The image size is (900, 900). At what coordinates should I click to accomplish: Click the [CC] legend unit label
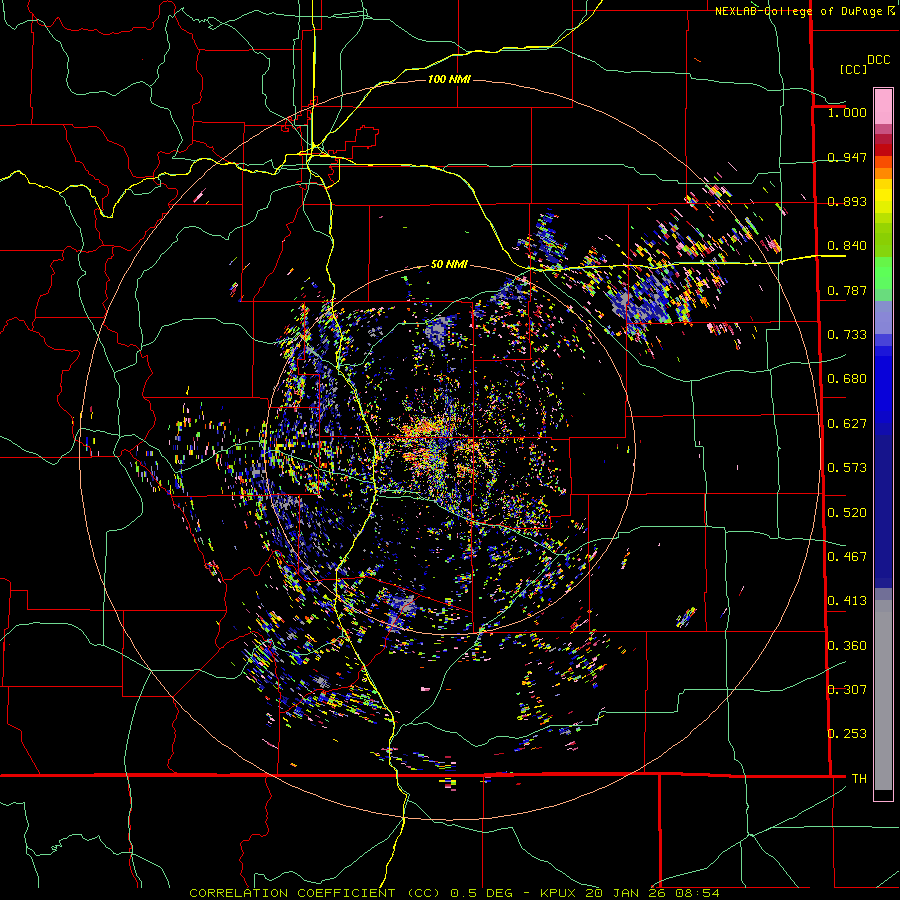(853, 69)
